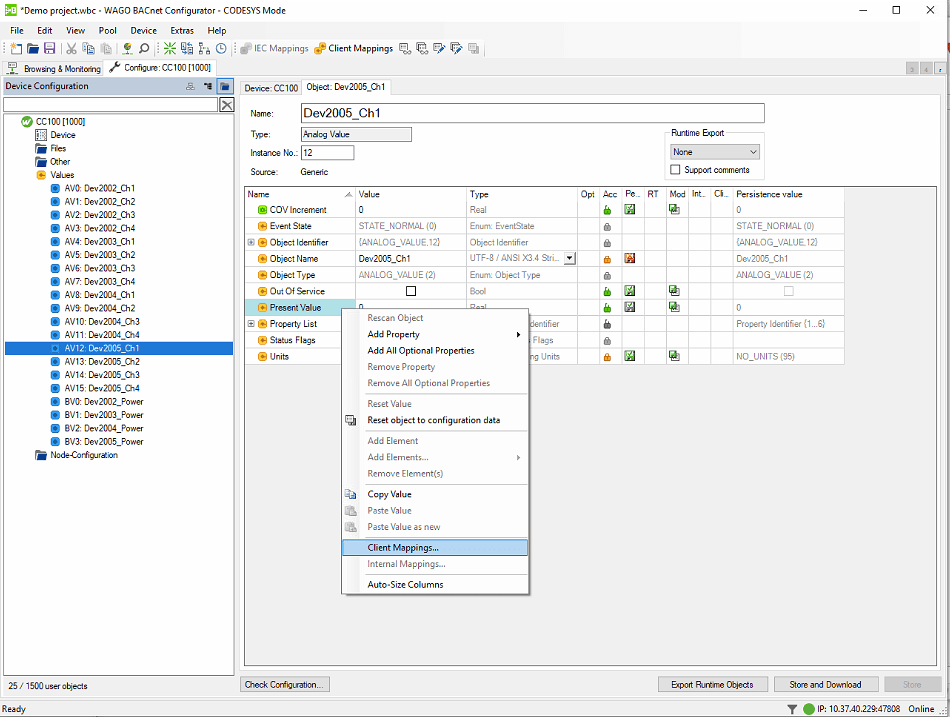Click the persistence icon in Present Value row
Image resolution: width=950 pixels, height=717 pixels.
pos(630,307)
